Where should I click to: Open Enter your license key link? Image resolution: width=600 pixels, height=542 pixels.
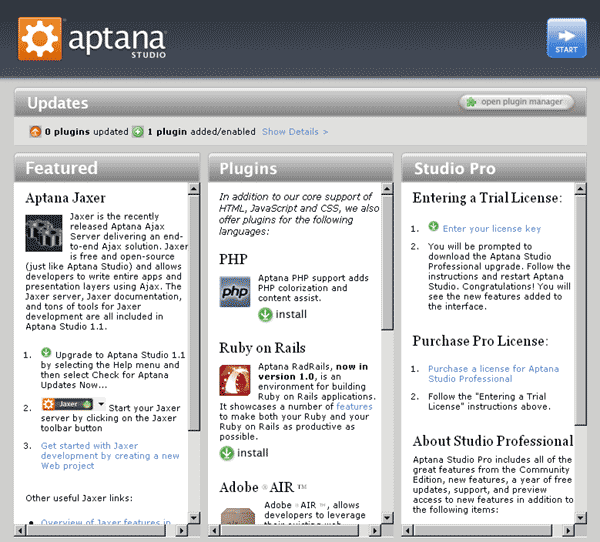492,229
